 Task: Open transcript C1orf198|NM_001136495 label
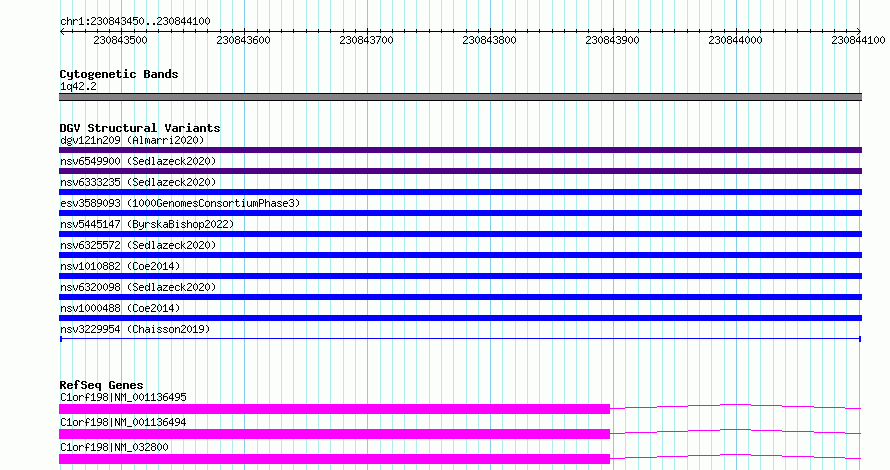point(123,397)
